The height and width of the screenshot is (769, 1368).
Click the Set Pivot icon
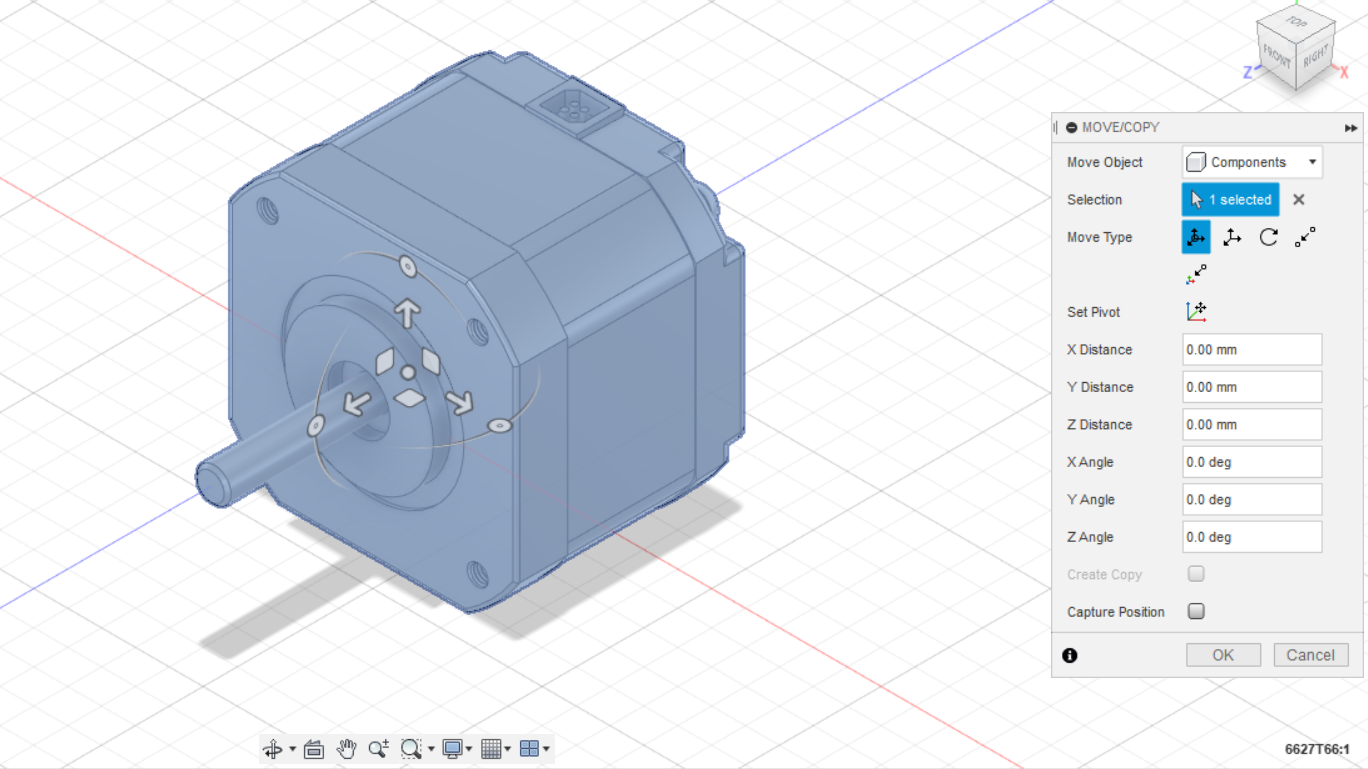point(1196,312)
